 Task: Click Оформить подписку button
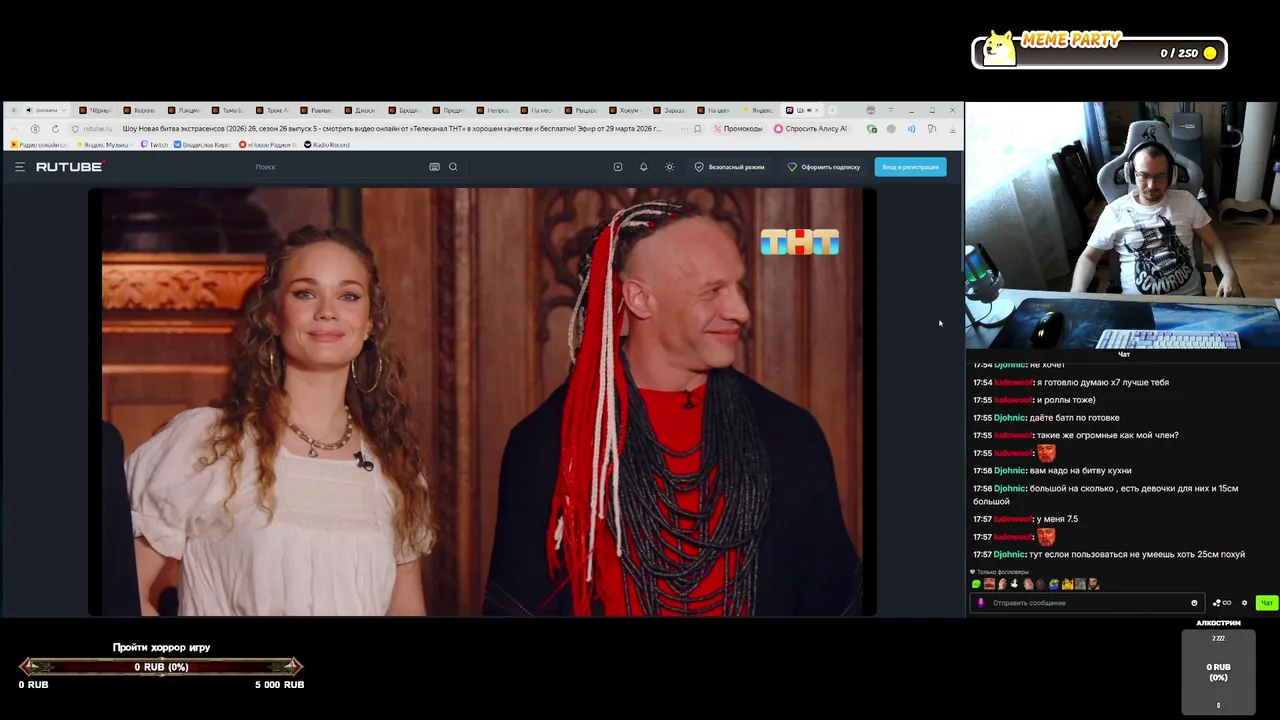coord(824,167)
